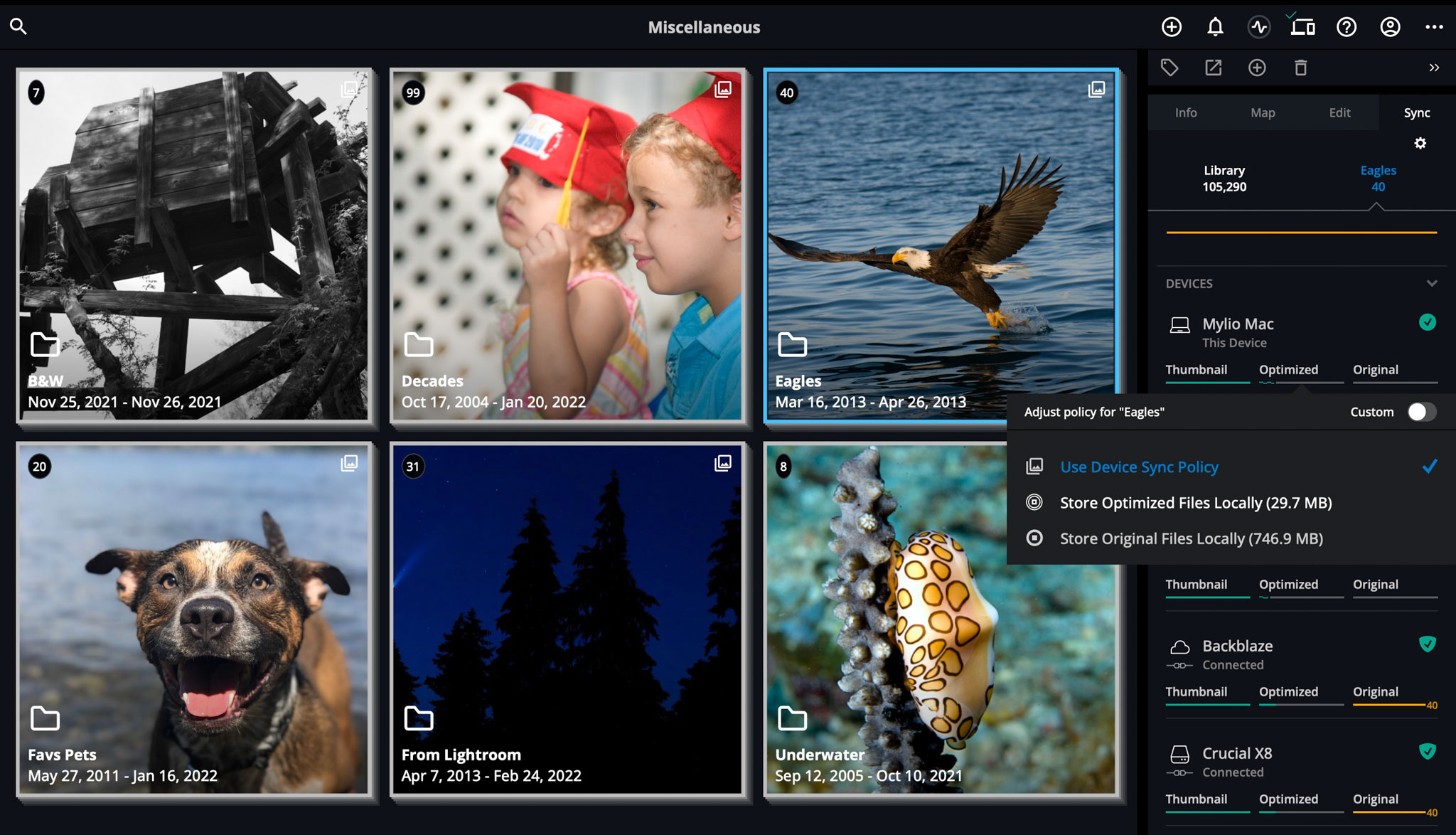Click the folder icon on Eagles album
Viewport: 1456px width, 835px height.
pos(792,344)
